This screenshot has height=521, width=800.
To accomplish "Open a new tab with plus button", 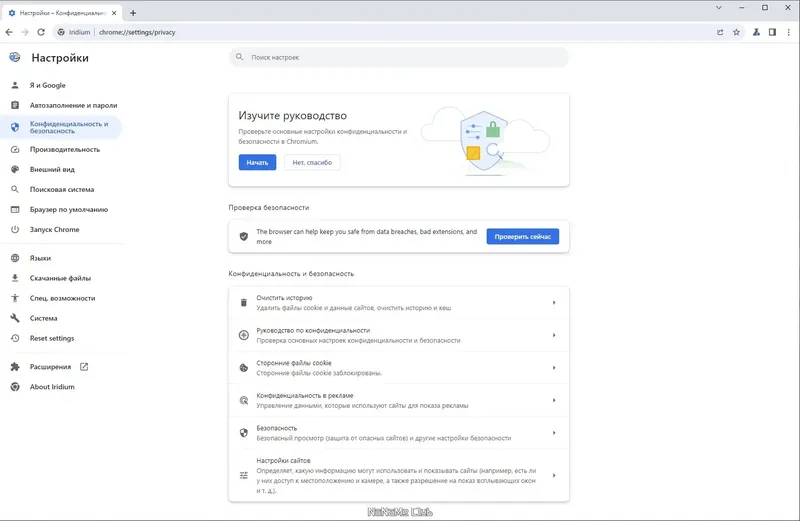I will [x=133, y=13].
